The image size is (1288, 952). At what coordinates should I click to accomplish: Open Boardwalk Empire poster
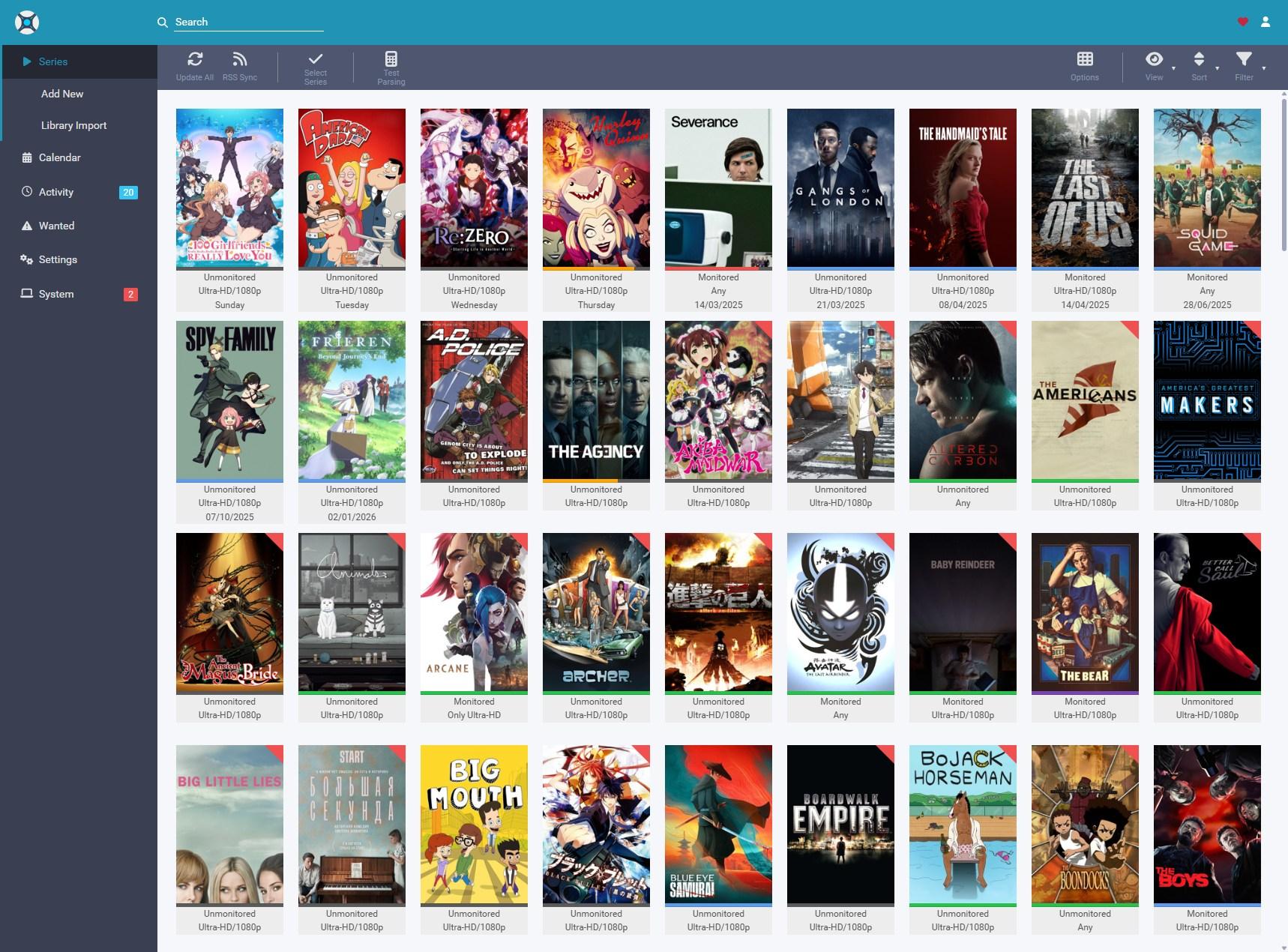tap(840, 824)
